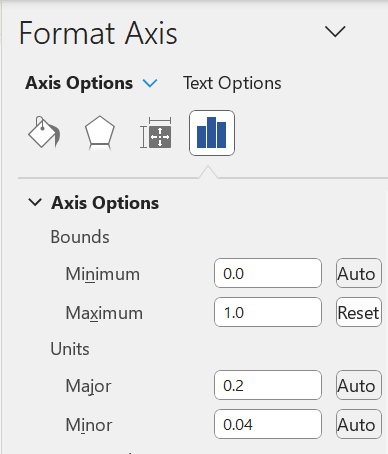This screenshot has height=454, width=388.
Task: Click the Major units input field
Action: pyautogui.click(x=268, y=385)
